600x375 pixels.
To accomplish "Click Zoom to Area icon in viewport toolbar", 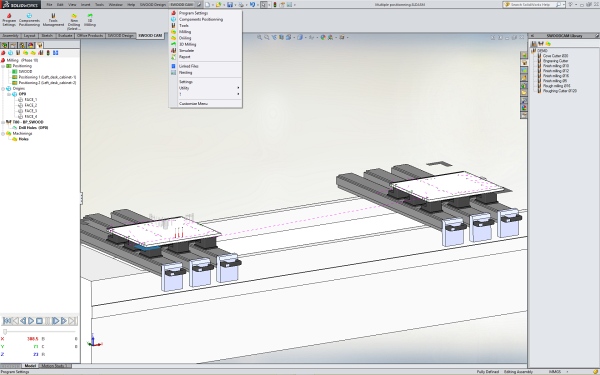I will point(267,37).
